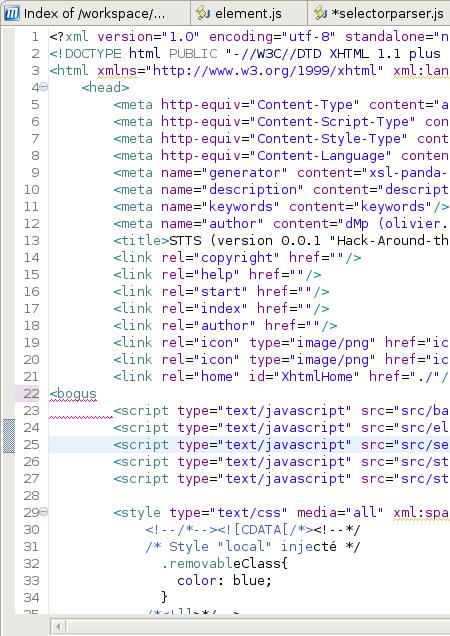
Task: Collapse the <head> fold on line 4
Action: click(x=44, y=87)
